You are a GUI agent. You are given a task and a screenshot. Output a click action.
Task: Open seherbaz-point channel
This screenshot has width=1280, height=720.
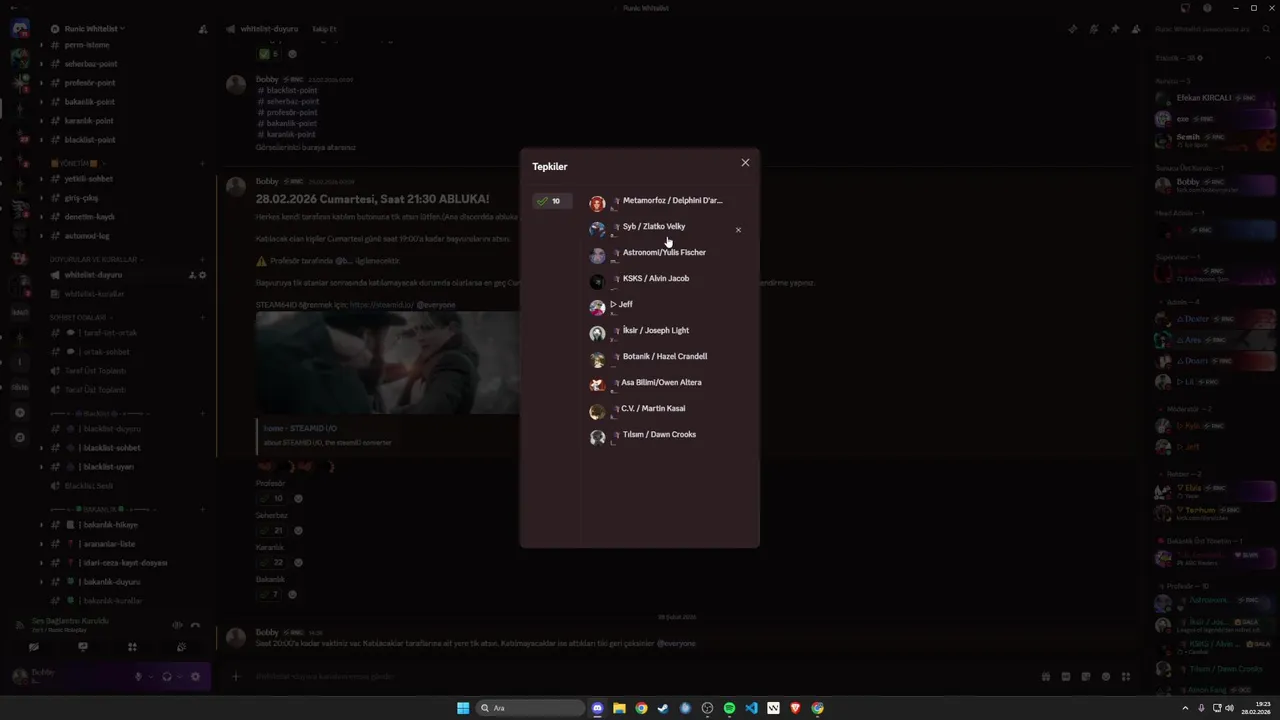[x=91, y=64]
